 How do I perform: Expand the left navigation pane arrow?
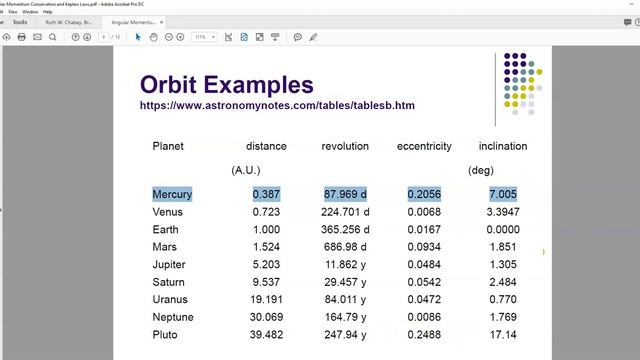pos(1,210)
